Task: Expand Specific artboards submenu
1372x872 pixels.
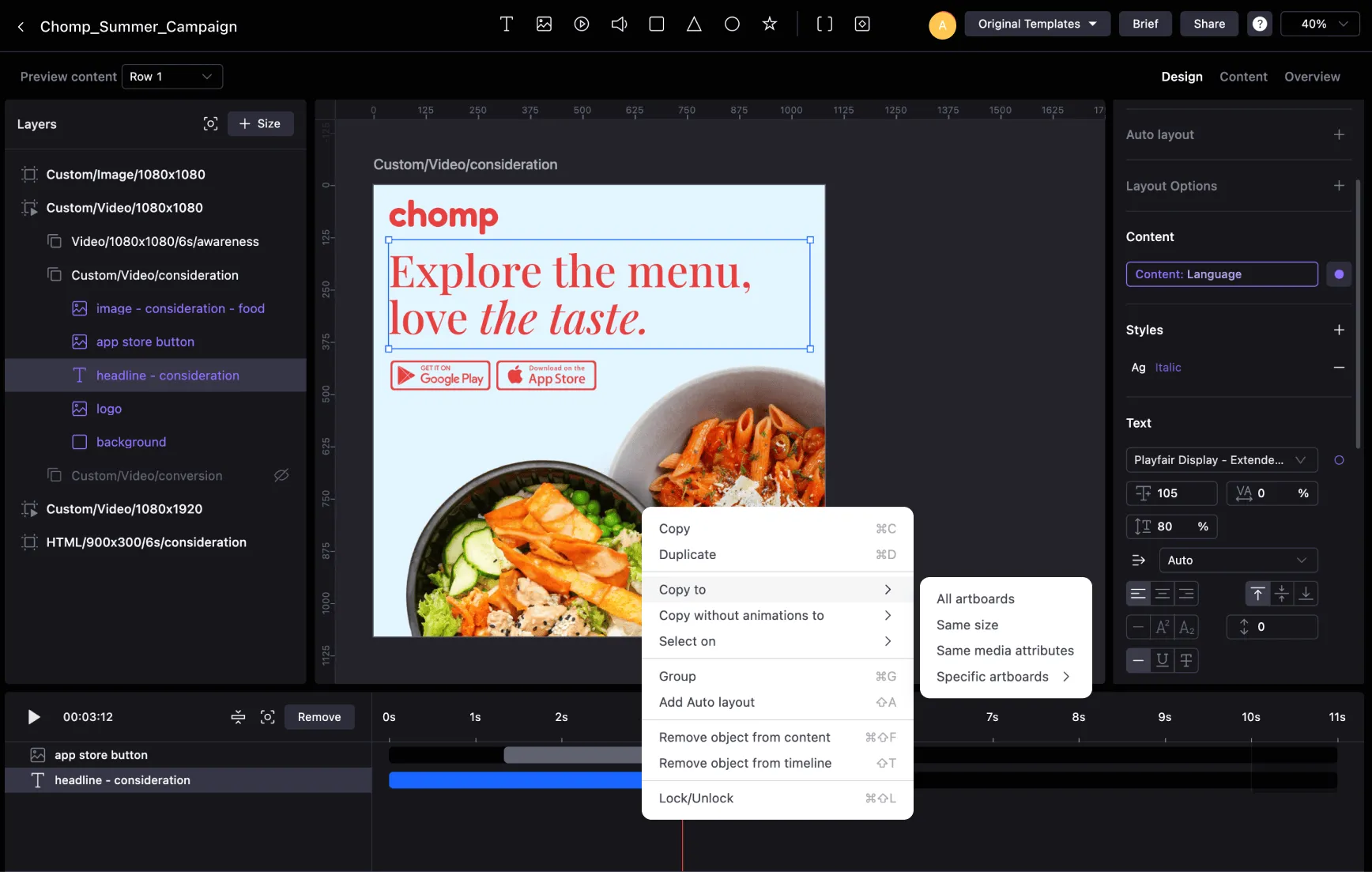Action: click(x=1005, y=677)
